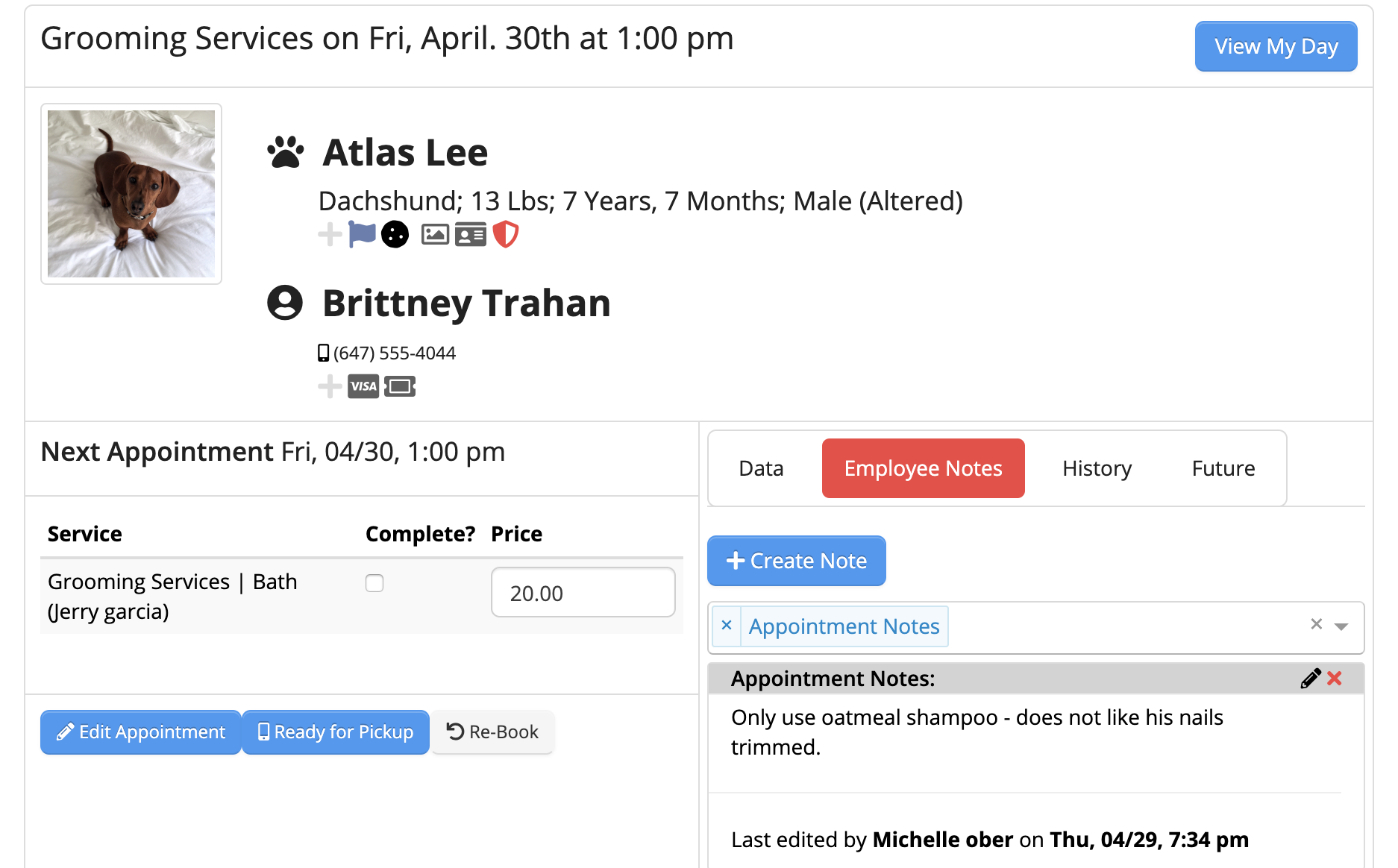Click the Ready for Pickup button
The width and height of the screenshot is (1398, 868).
[336, 732]
